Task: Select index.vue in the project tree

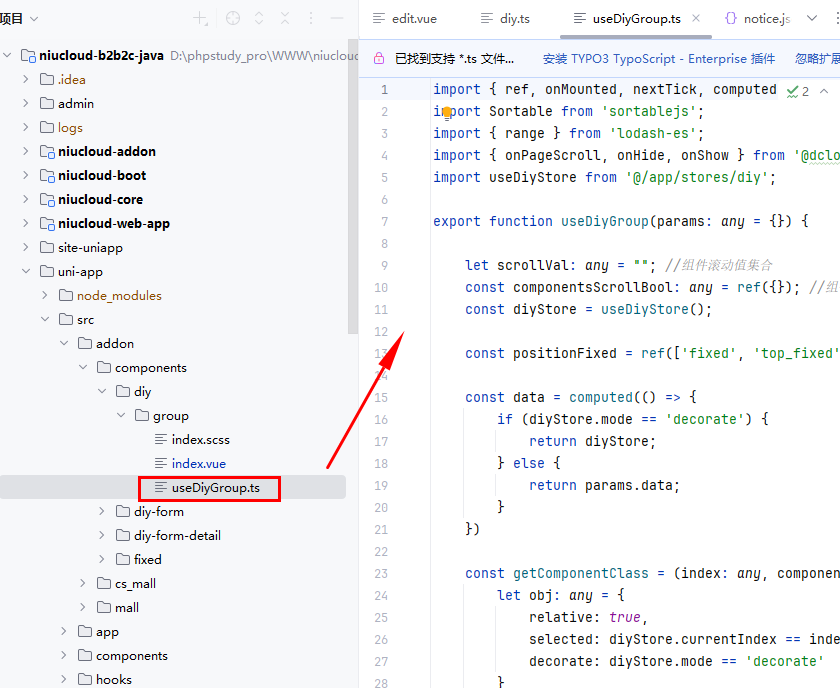Action: pyautogui.click(x=198, y=463)
